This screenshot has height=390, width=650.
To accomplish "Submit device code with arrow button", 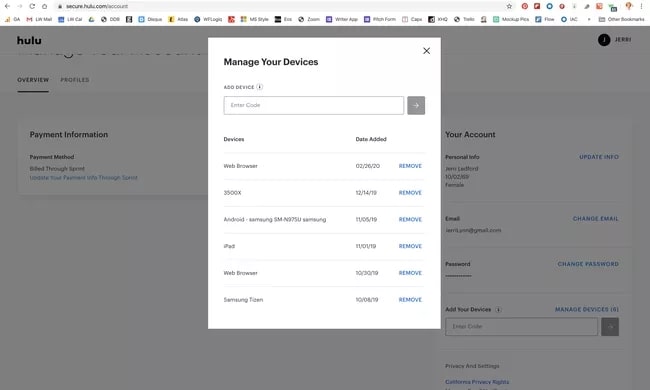I will 416,105.
